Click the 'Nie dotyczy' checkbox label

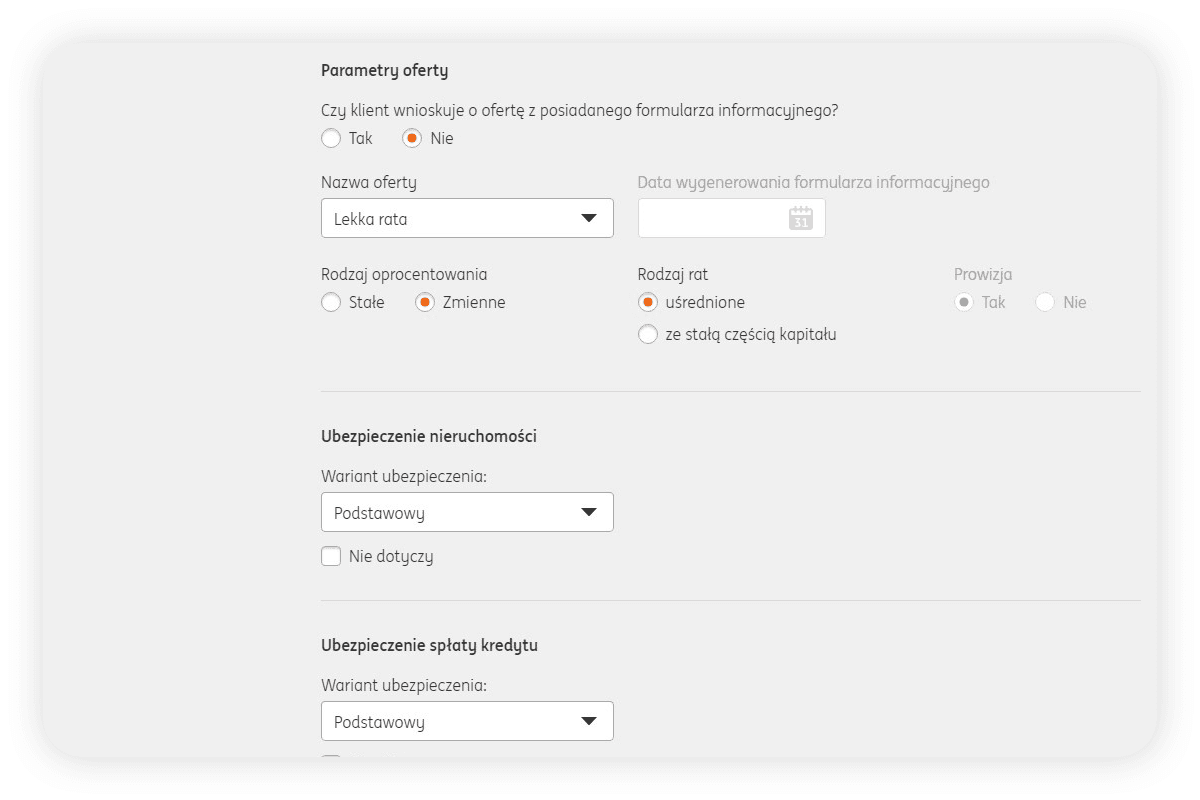pyautogui.click(x=391, y=556)
